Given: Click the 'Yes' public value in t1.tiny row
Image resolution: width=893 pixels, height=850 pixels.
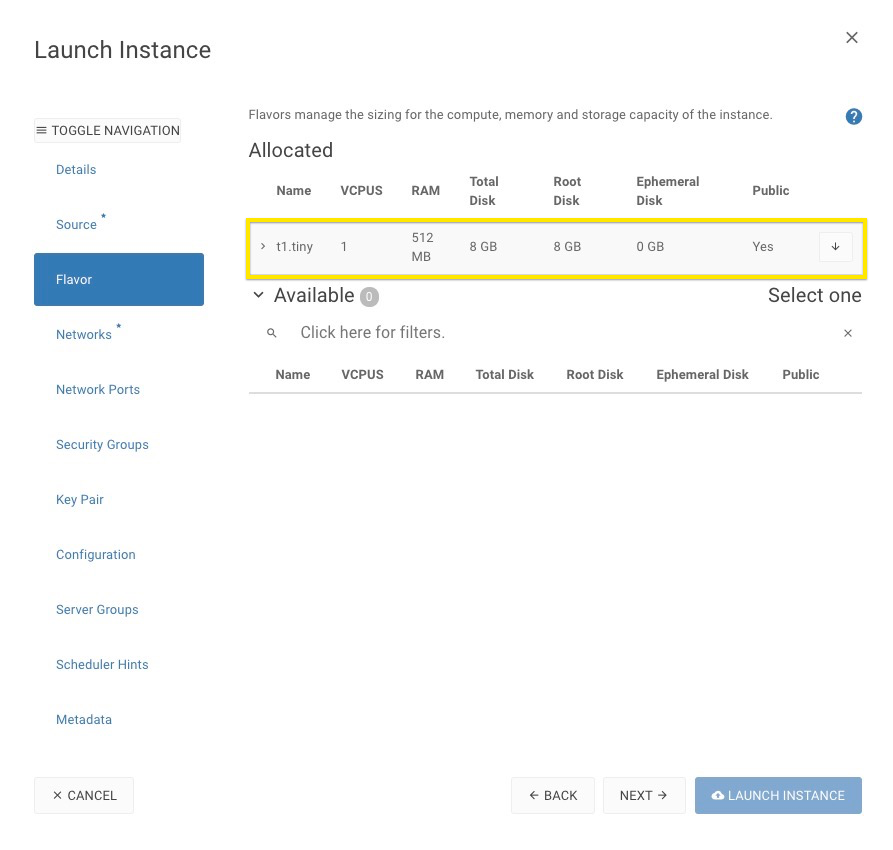Looking at the screenshot, I should [763, 247].
